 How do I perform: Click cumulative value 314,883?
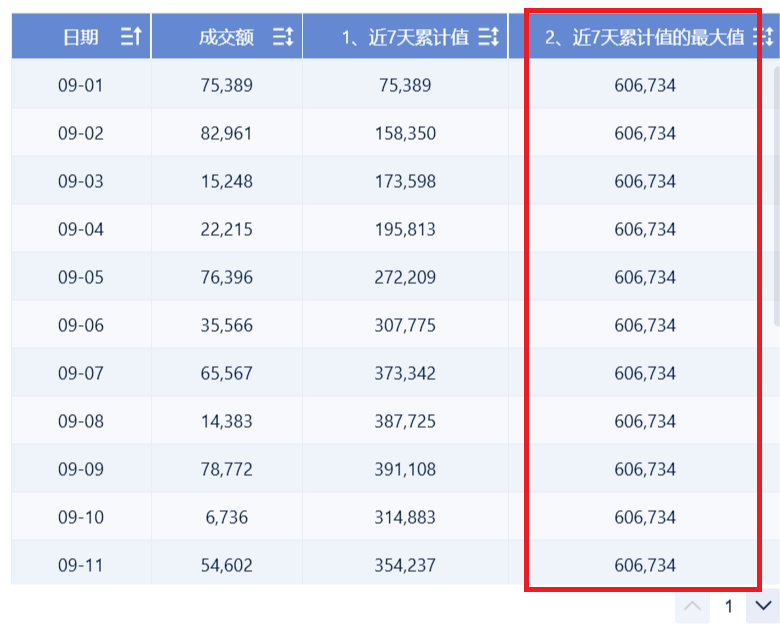coord(405,518)
